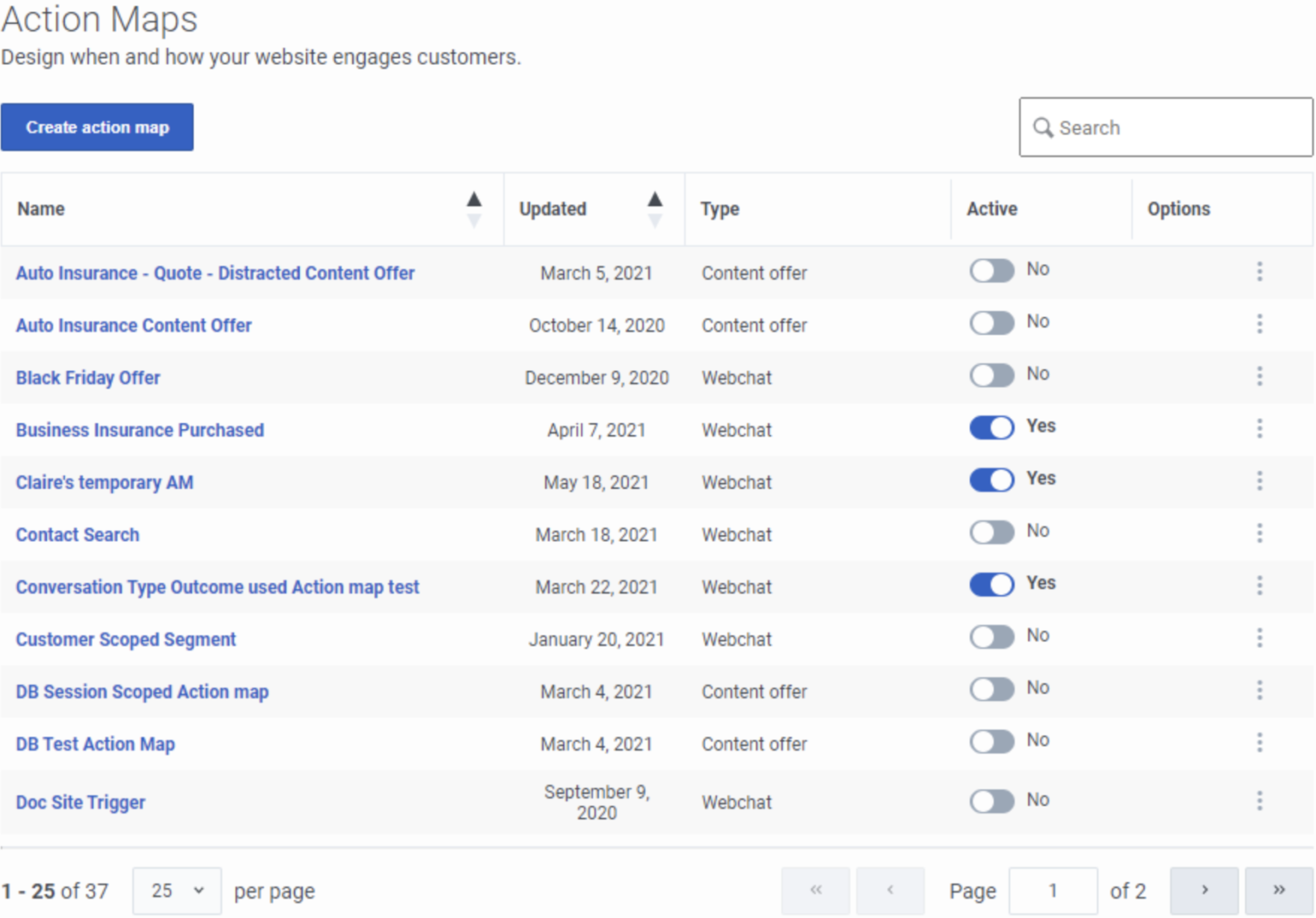Click the search magnifier icon
Image resolution: width=1316 pixels, height=918 pixels.
coord(1044,127)
